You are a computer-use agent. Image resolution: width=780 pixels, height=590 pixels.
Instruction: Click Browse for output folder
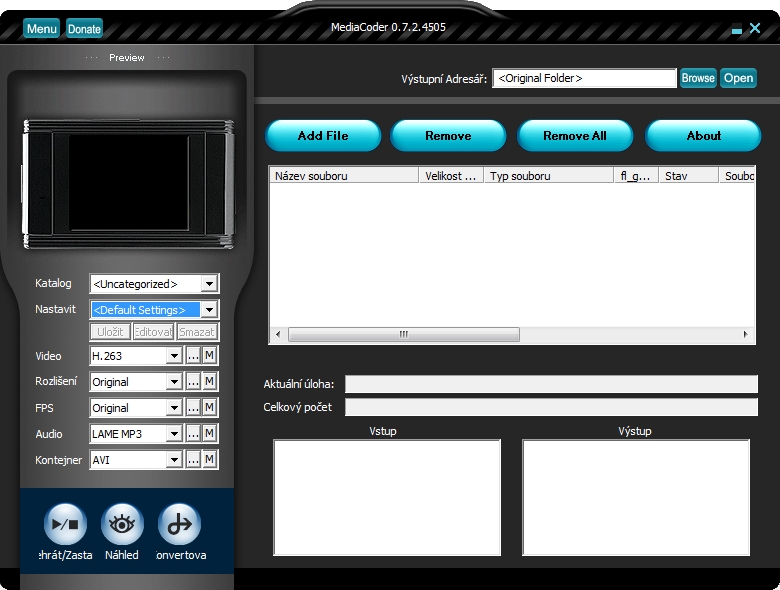pyautogui.click(x=698, y=78)
